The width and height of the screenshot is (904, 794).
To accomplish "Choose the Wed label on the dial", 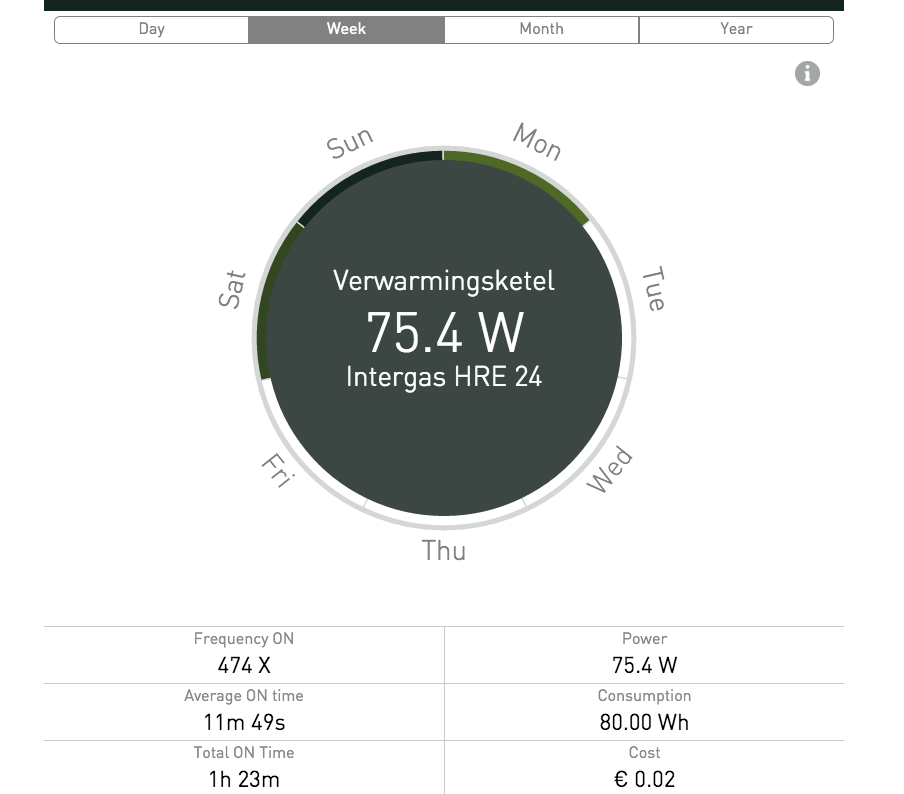I will 609,469.
